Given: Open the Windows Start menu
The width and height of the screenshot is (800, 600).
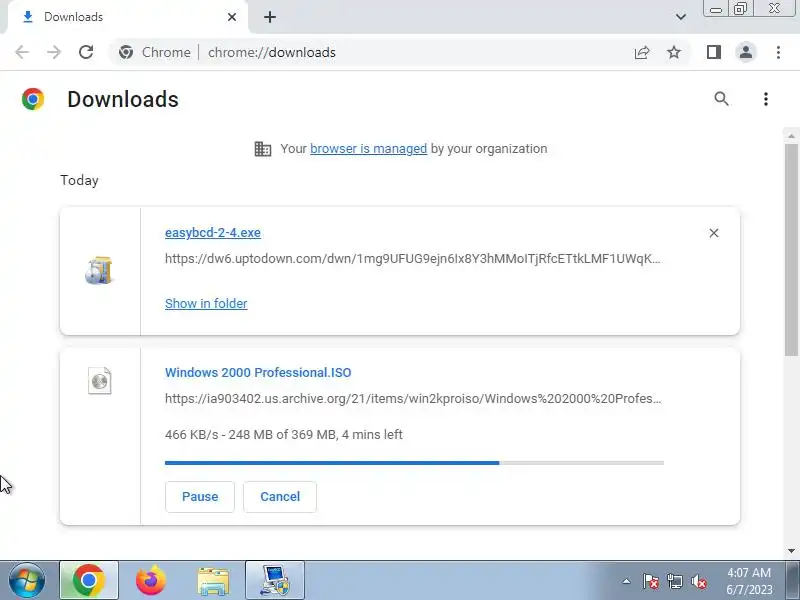Looking at the screenshot, I should [27, 580].
